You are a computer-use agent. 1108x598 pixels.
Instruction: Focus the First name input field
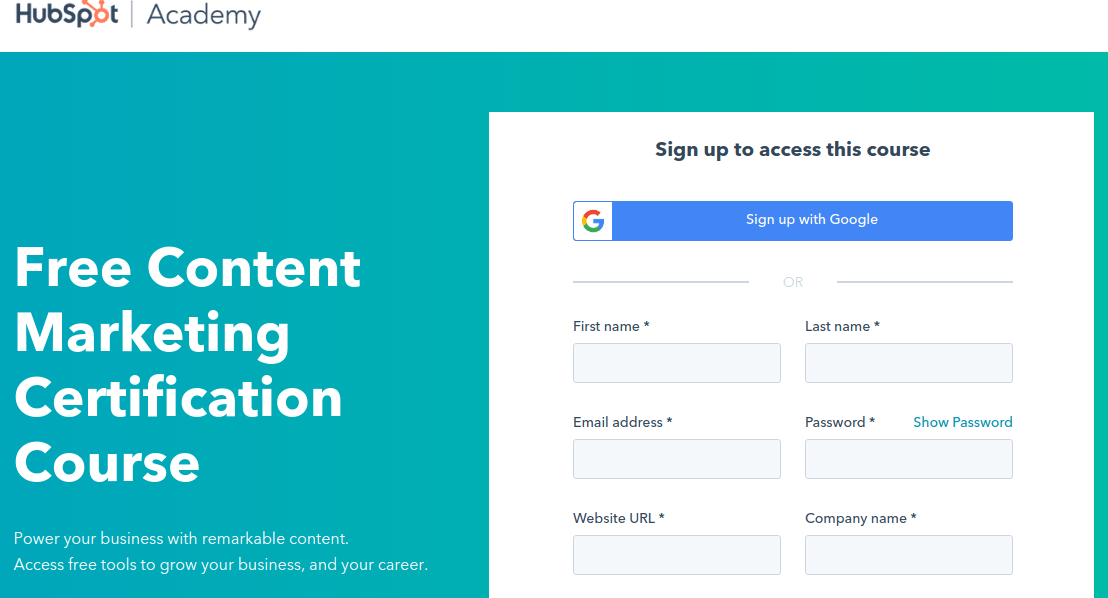coord(677,363)
